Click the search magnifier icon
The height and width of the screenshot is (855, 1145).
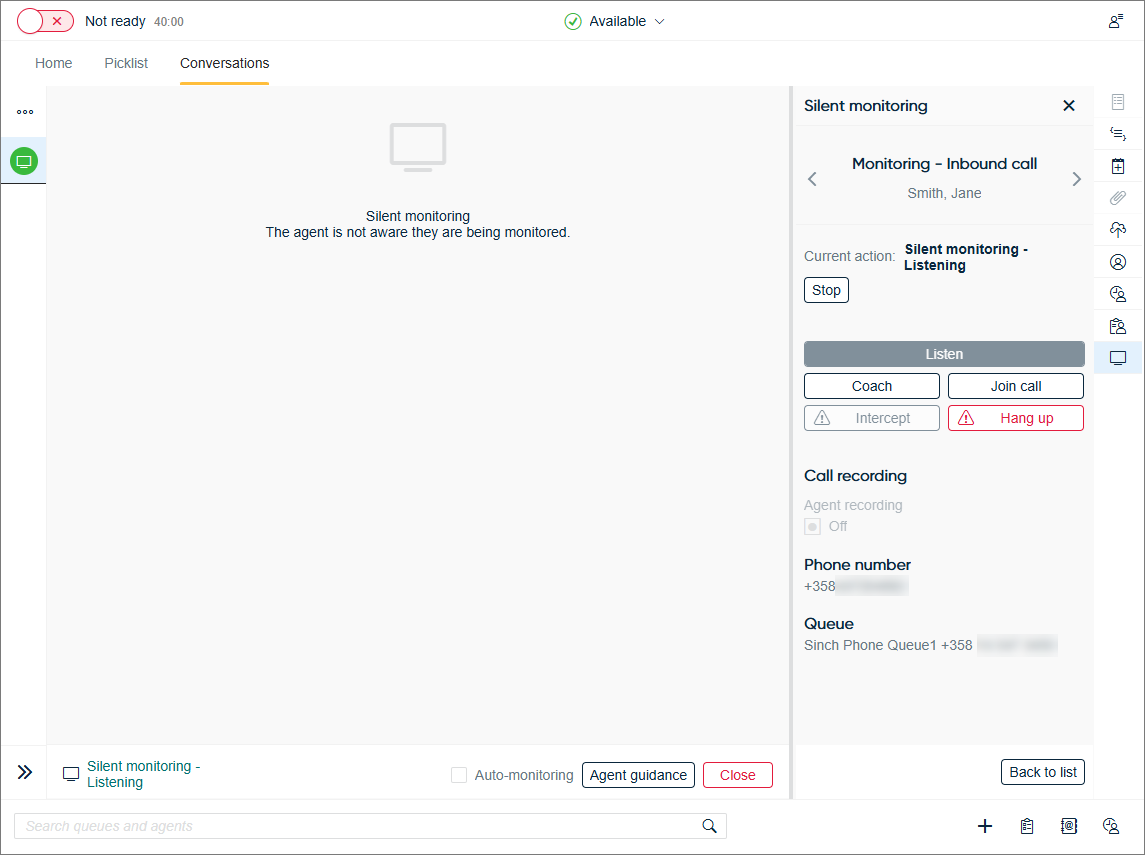pyautogui.click(x=710, y=826)
